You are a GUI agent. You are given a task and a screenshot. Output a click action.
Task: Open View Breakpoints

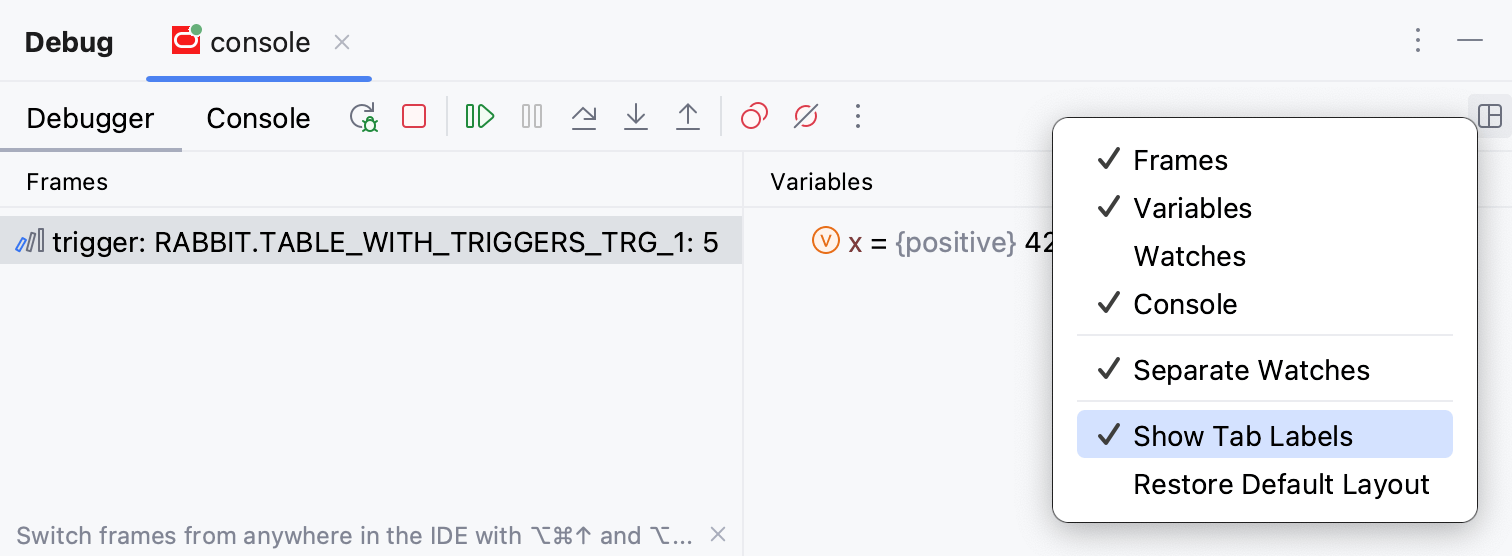click(754, 117)
